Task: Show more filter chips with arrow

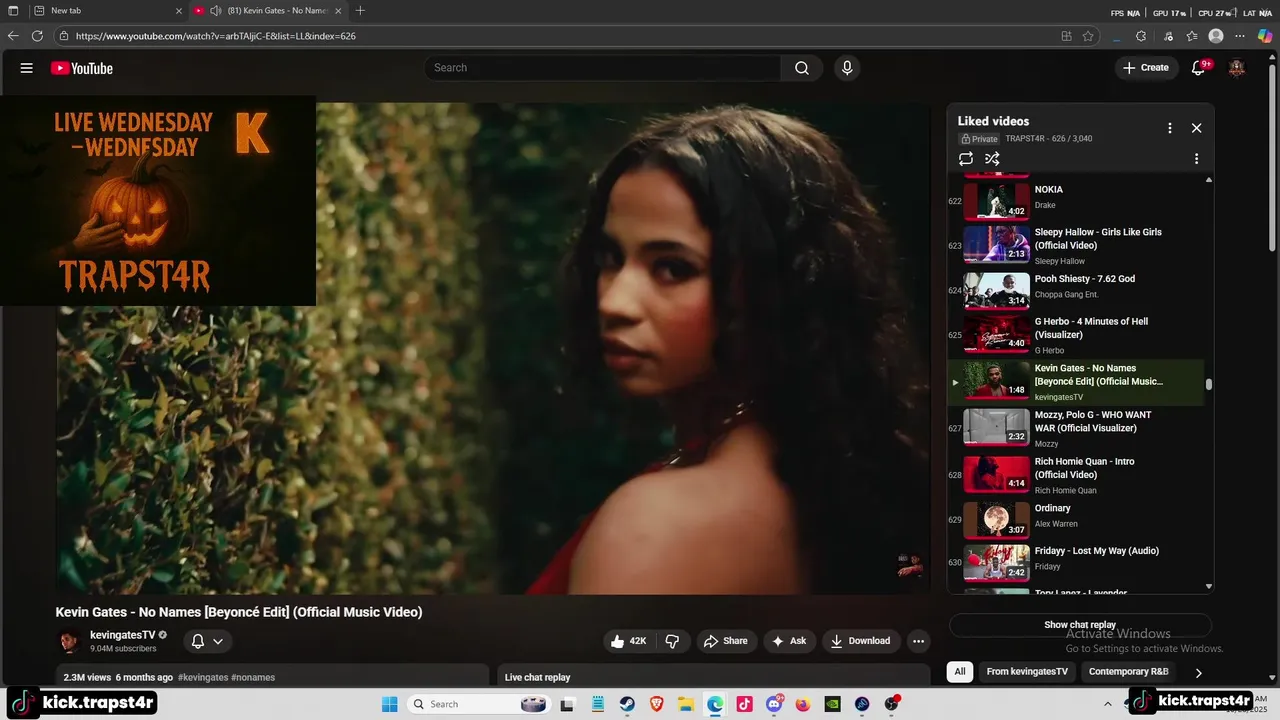Action: (1198, 673)
